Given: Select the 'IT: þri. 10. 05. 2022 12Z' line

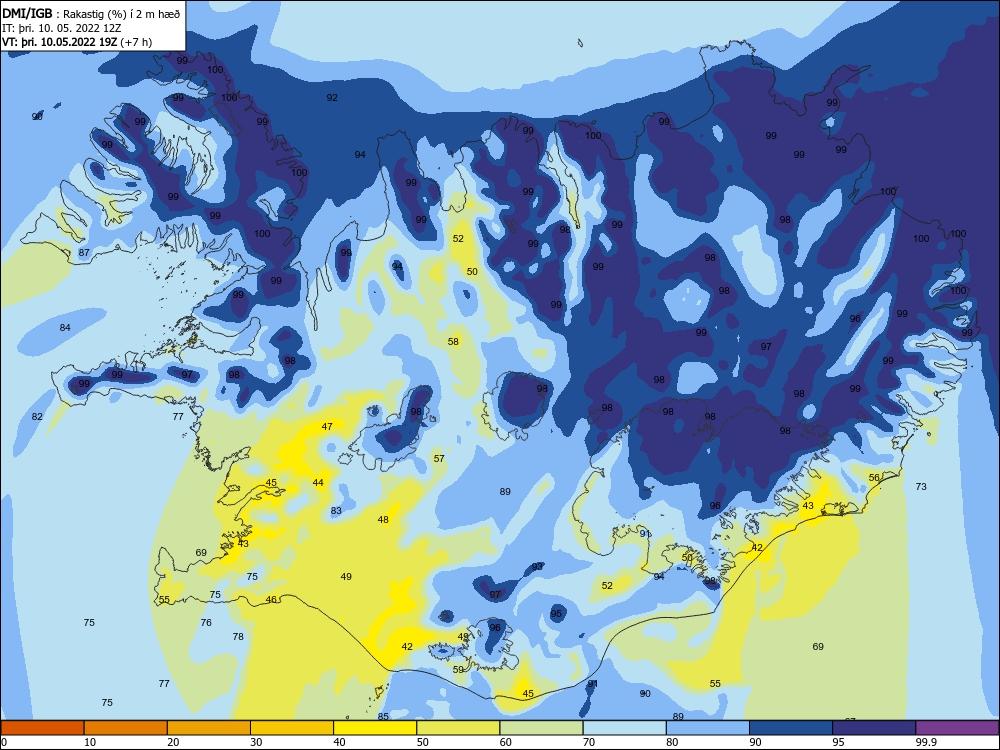Looking at the screenshot, I should coord(62,28).
